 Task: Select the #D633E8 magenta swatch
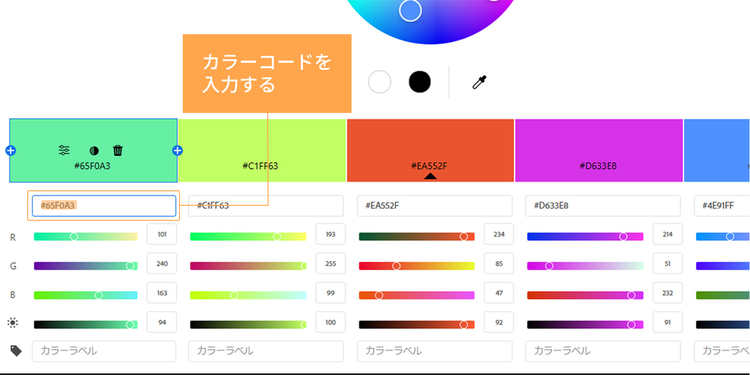click(599, 150)
